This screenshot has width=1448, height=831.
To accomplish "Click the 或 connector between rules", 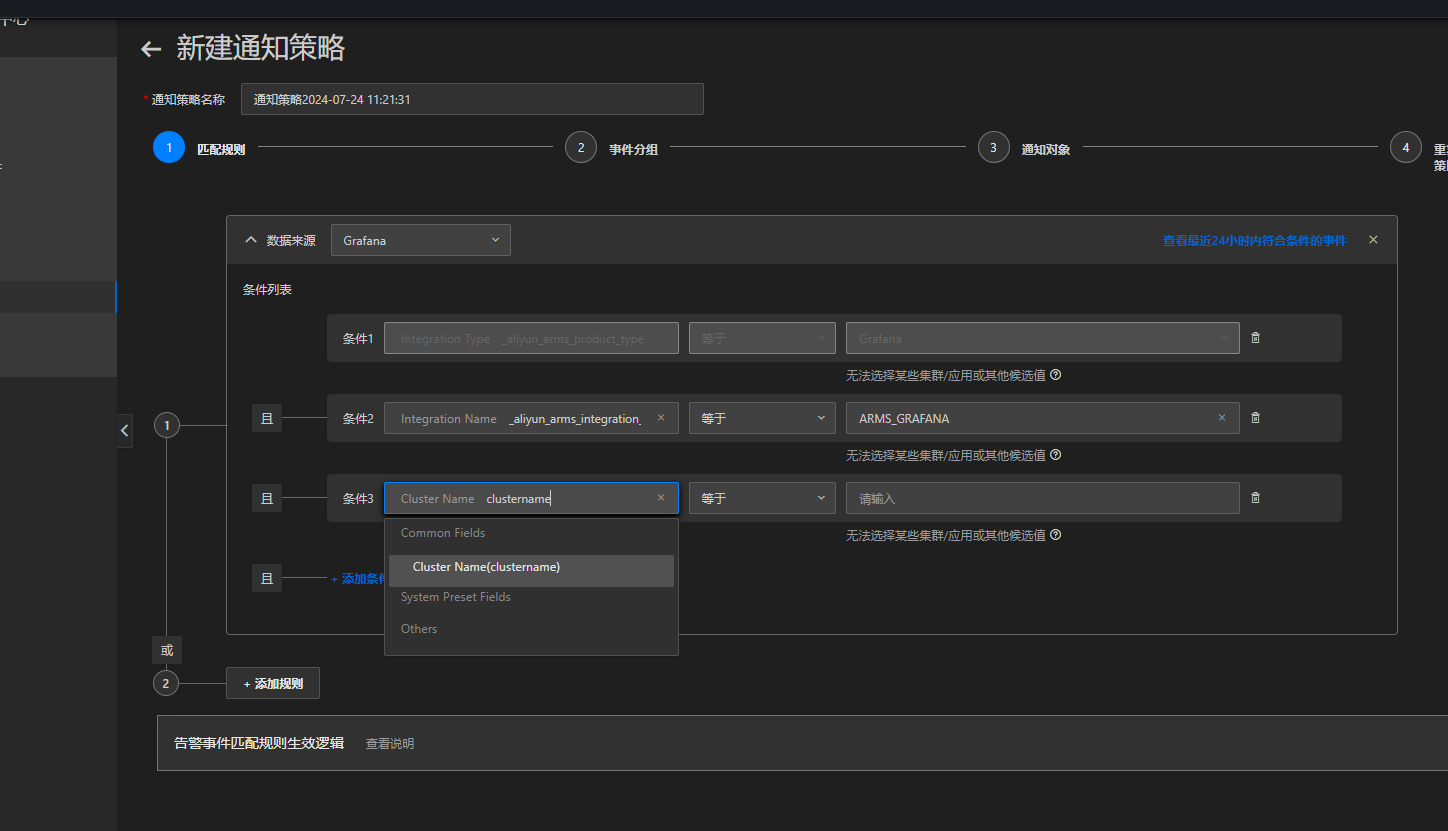I will (167, 650).
